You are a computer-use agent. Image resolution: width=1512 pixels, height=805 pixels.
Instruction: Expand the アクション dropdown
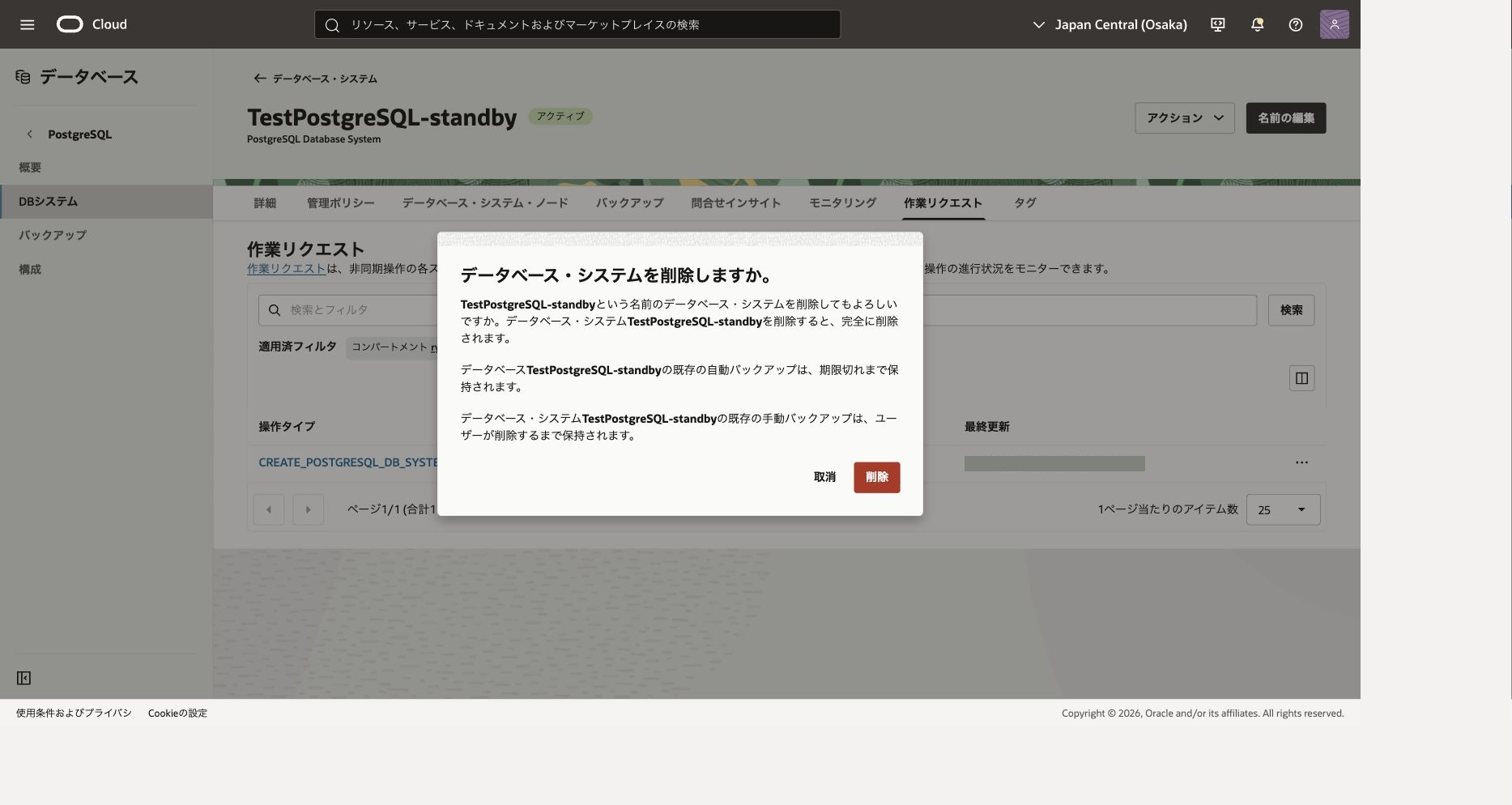point(1185,118)
